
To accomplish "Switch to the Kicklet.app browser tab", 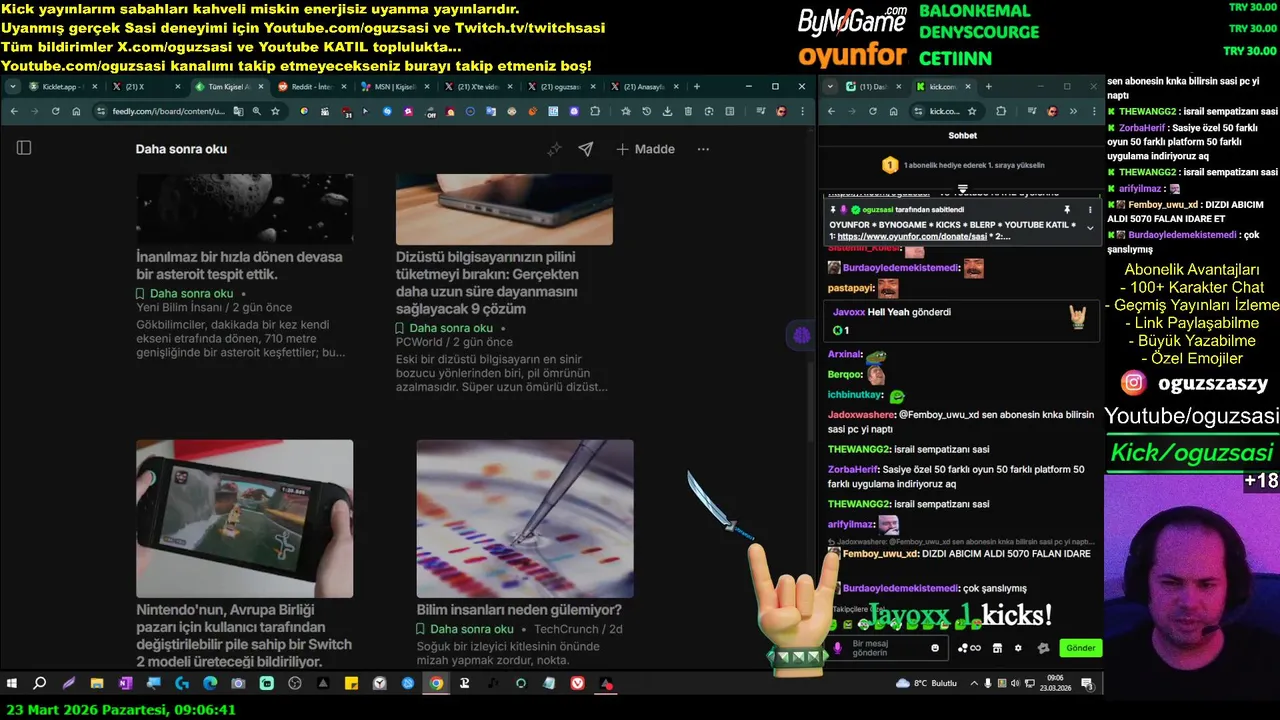I will [64, 87].
